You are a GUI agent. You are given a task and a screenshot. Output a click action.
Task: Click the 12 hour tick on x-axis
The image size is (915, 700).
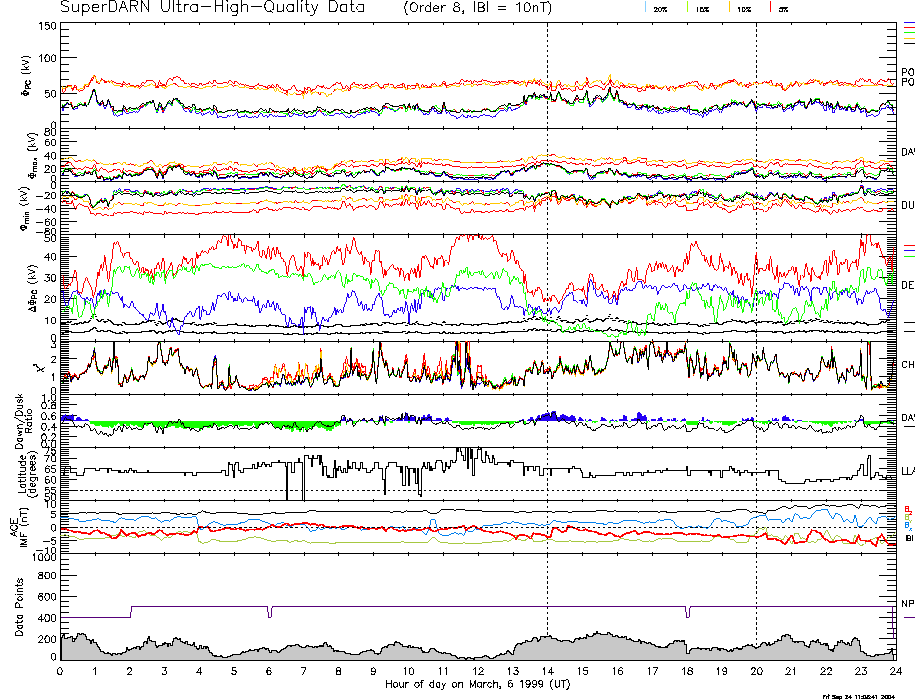[478, 671]
